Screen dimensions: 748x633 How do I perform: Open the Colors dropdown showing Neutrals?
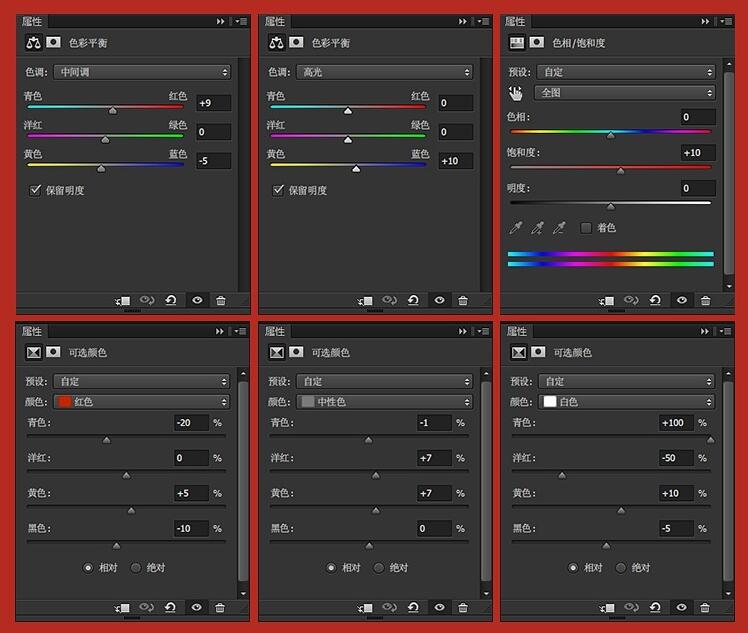click(x=384, y=402)
